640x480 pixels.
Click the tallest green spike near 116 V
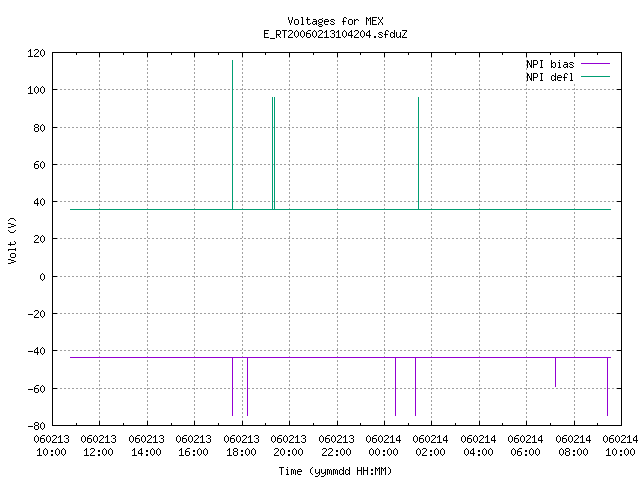click(x=233, y=135)
